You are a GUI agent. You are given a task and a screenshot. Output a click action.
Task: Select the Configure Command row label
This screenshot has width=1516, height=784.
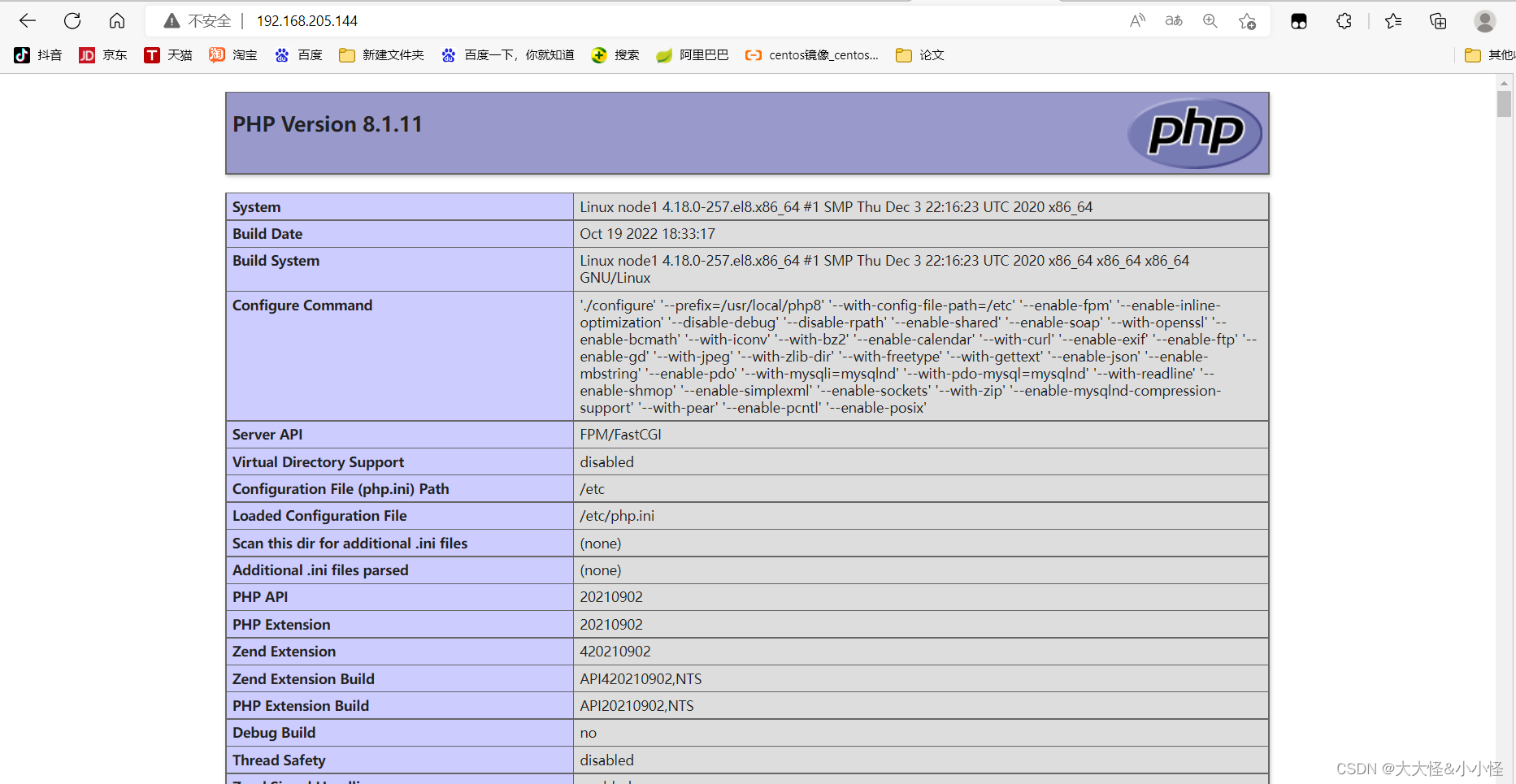point(302,305)
